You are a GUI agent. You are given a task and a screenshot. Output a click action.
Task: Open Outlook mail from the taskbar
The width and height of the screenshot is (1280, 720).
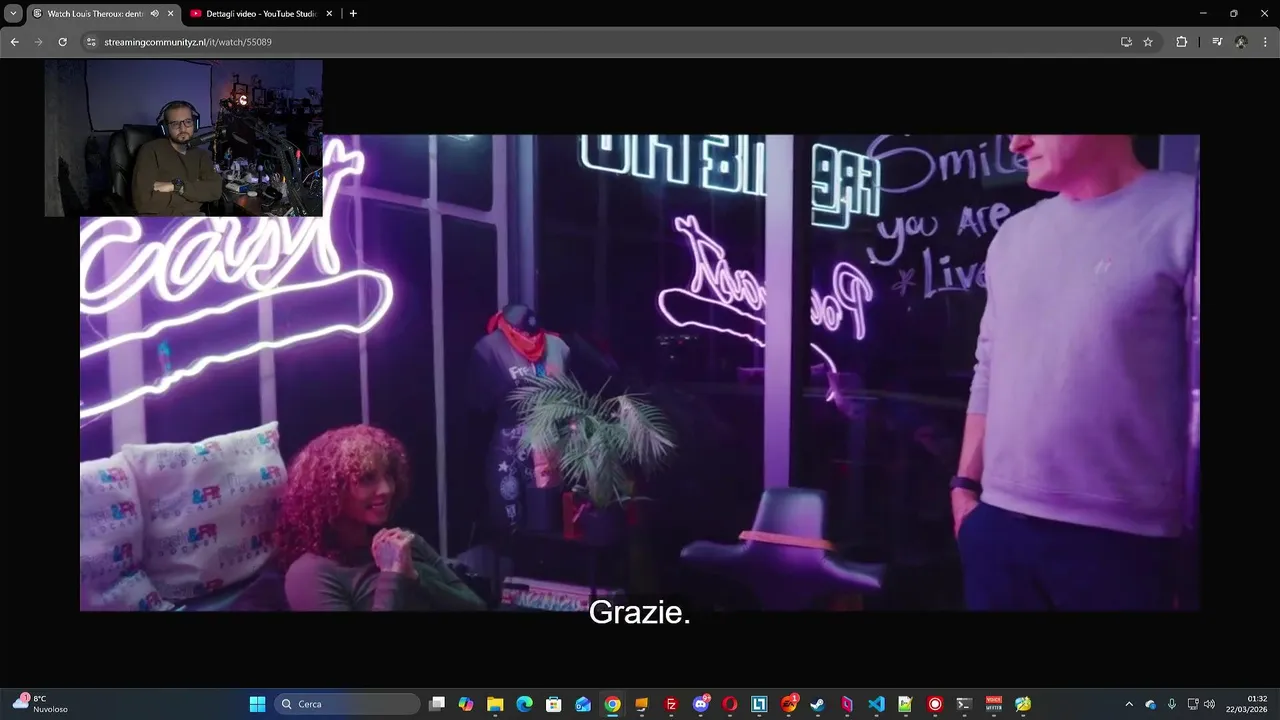583,704
